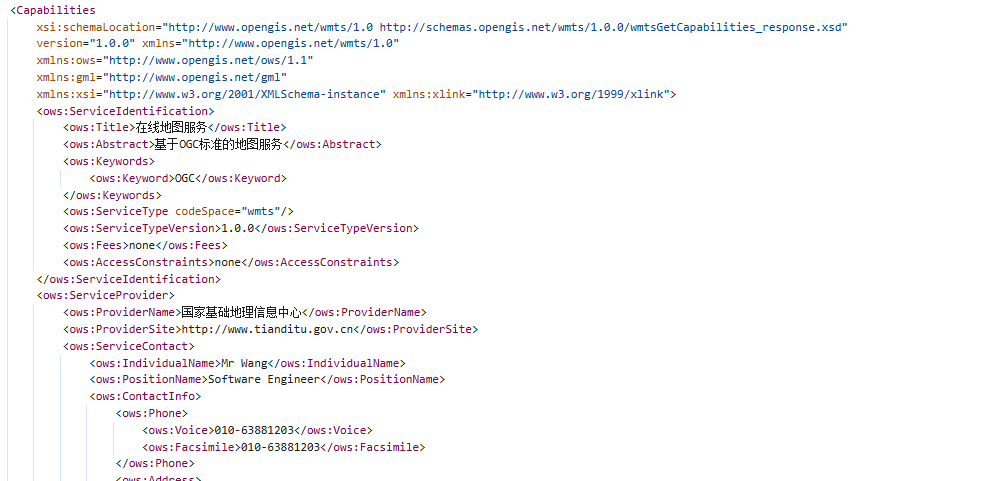
Task: Select the ServiceTypeVersion value 1.0.0
Action: coord(237,228)
